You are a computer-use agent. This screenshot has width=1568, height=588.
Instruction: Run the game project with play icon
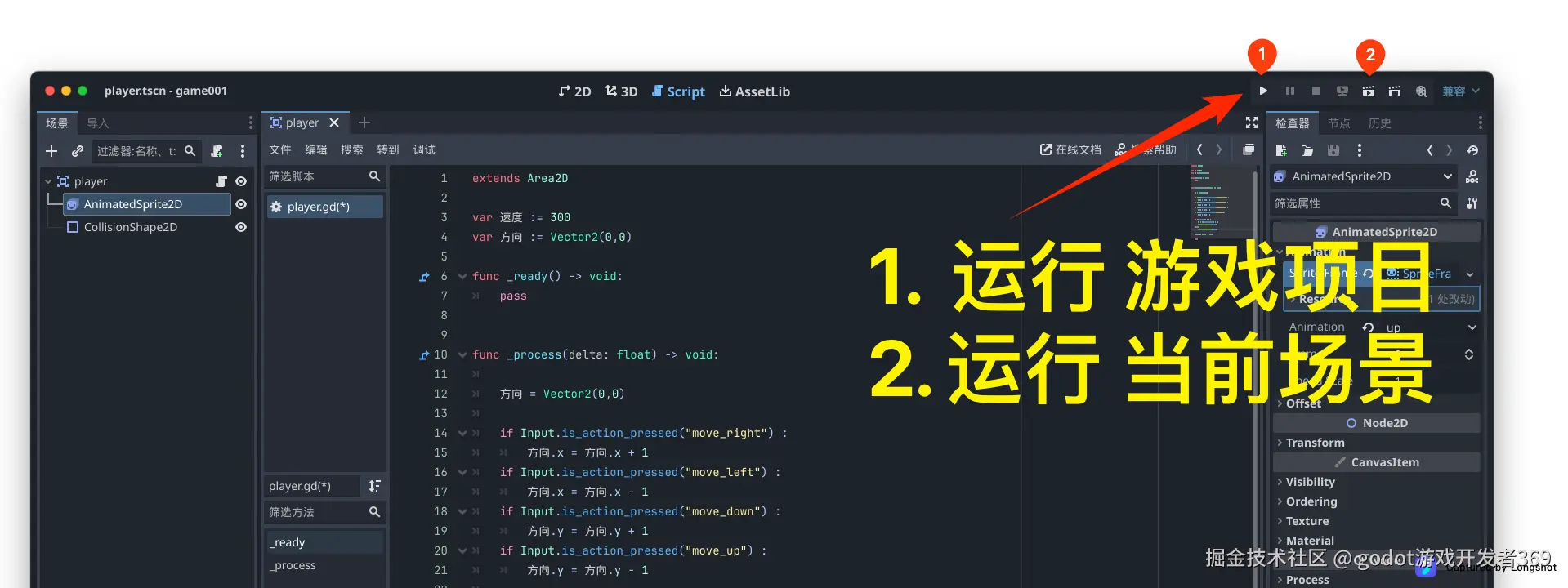click(x=1263, y=91)
